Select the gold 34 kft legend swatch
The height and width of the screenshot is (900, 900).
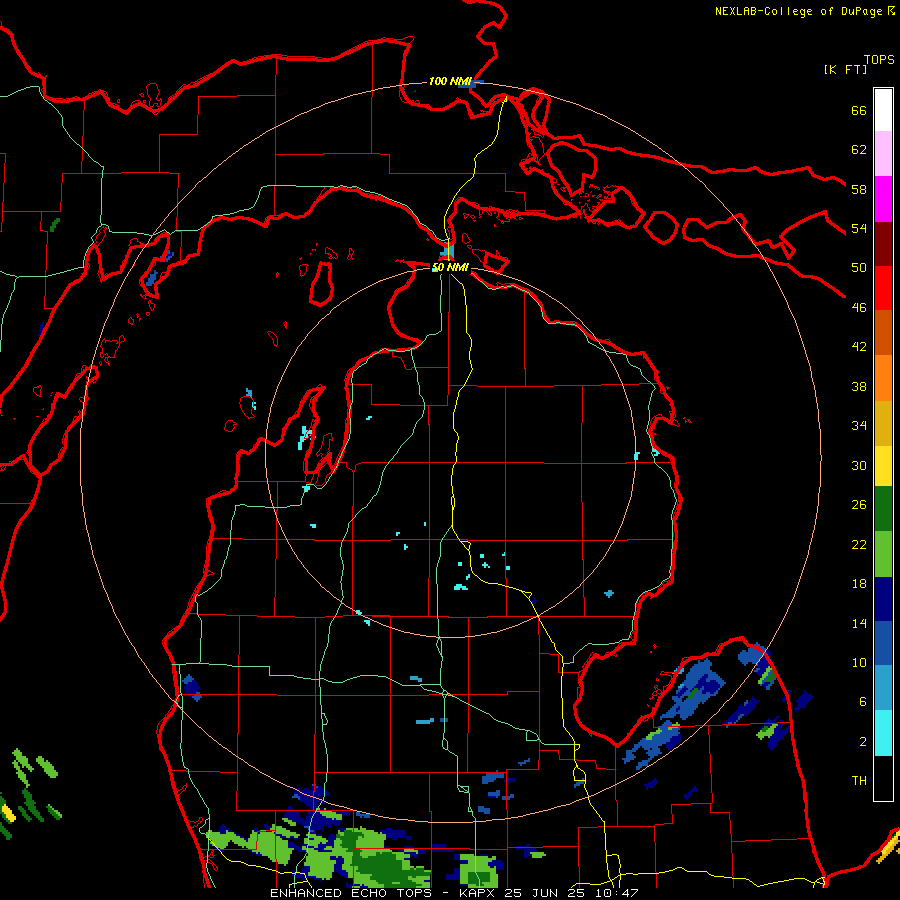tap(883, 423)
